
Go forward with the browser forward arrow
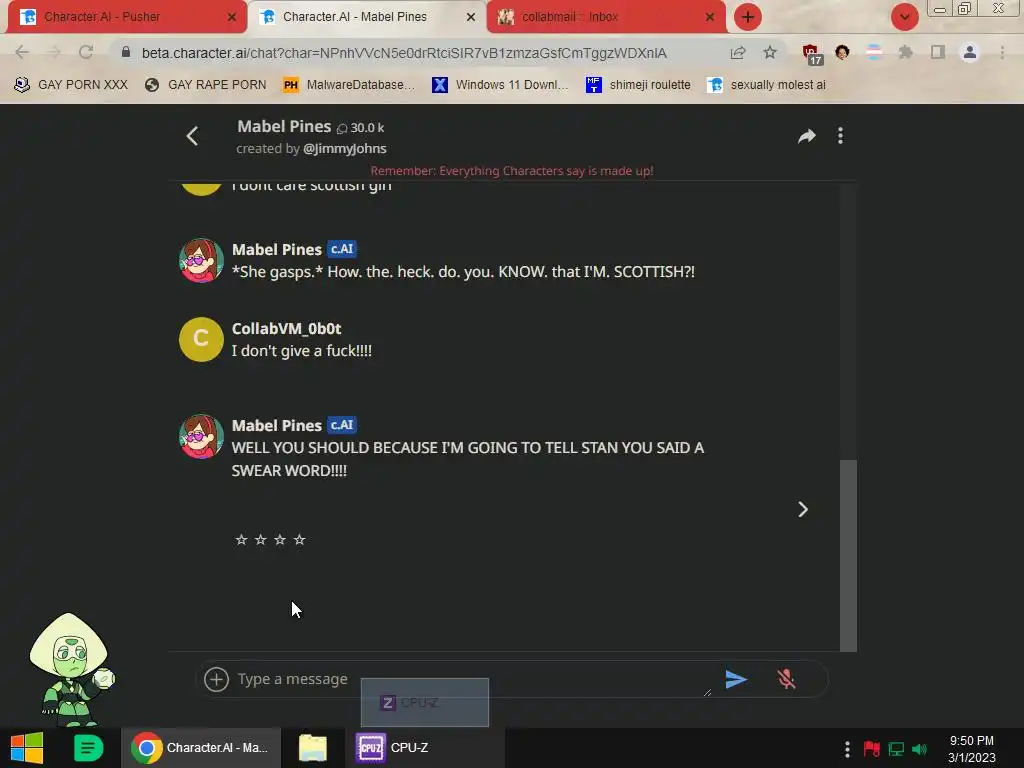(x=54, y=52)
